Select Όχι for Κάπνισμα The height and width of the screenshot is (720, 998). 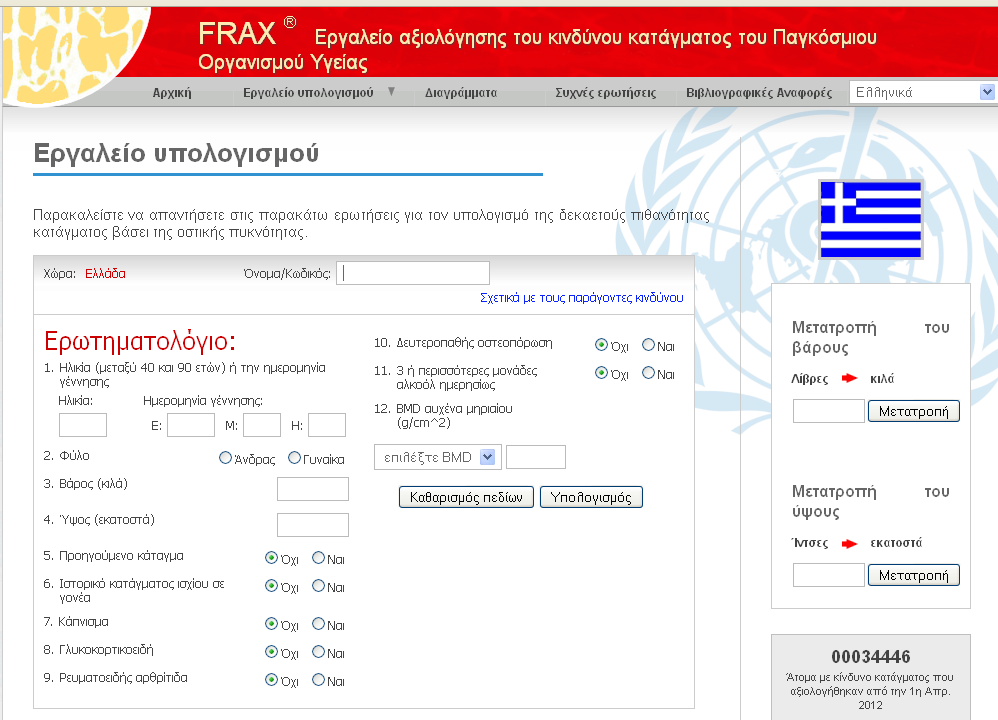(x=271, y=624)
